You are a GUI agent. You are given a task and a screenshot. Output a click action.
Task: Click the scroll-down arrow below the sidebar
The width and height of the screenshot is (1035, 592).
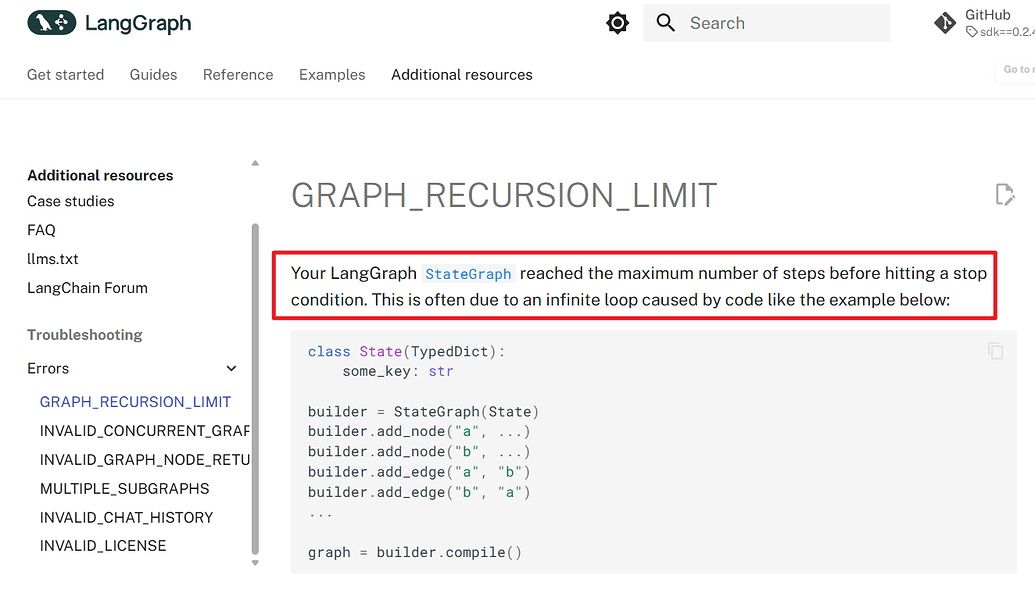[255, 564]
